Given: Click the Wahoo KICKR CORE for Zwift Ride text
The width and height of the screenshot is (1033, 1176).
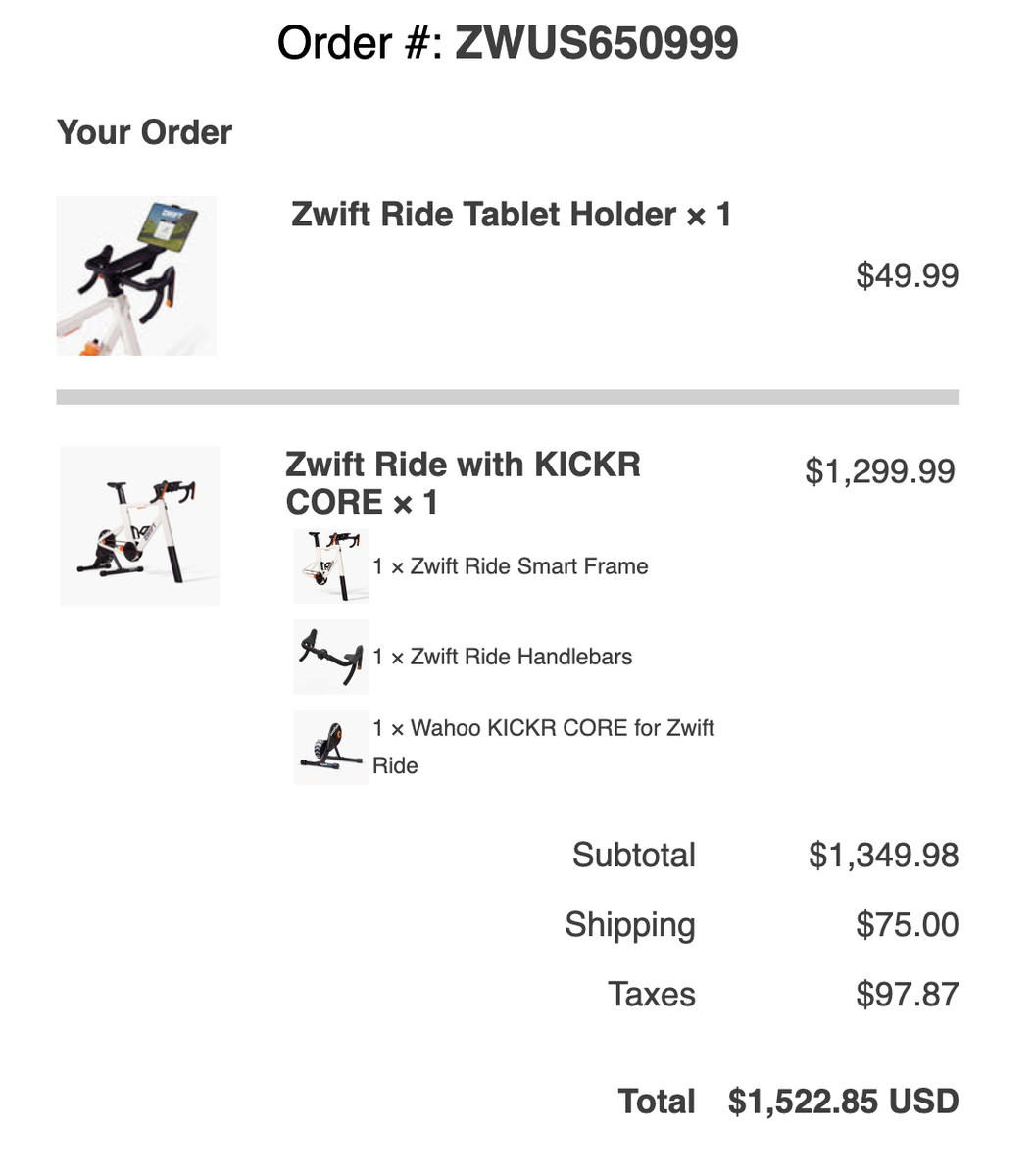Looking at the screenshot, I should [544, 747].
